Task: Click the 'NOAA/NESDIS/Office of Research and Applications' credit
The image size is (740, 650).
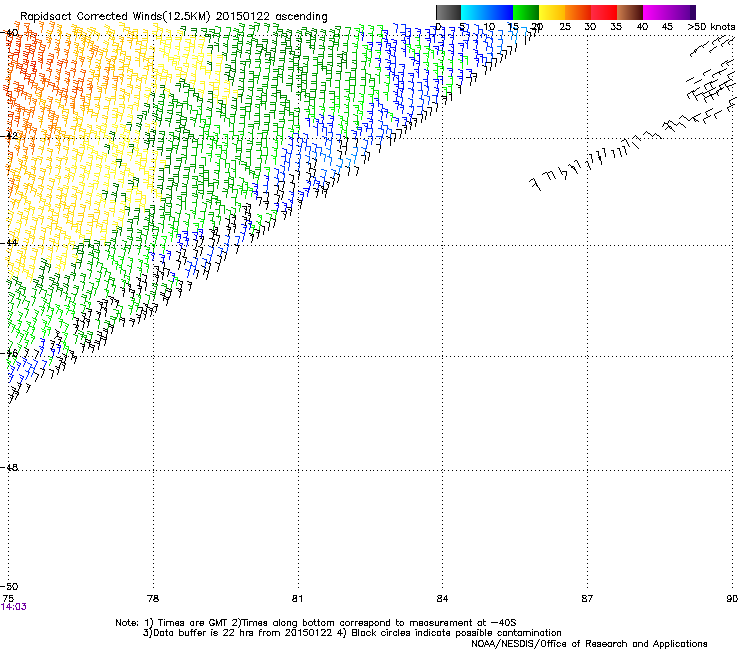Action: pyautogui.click(x=589, y=644)
